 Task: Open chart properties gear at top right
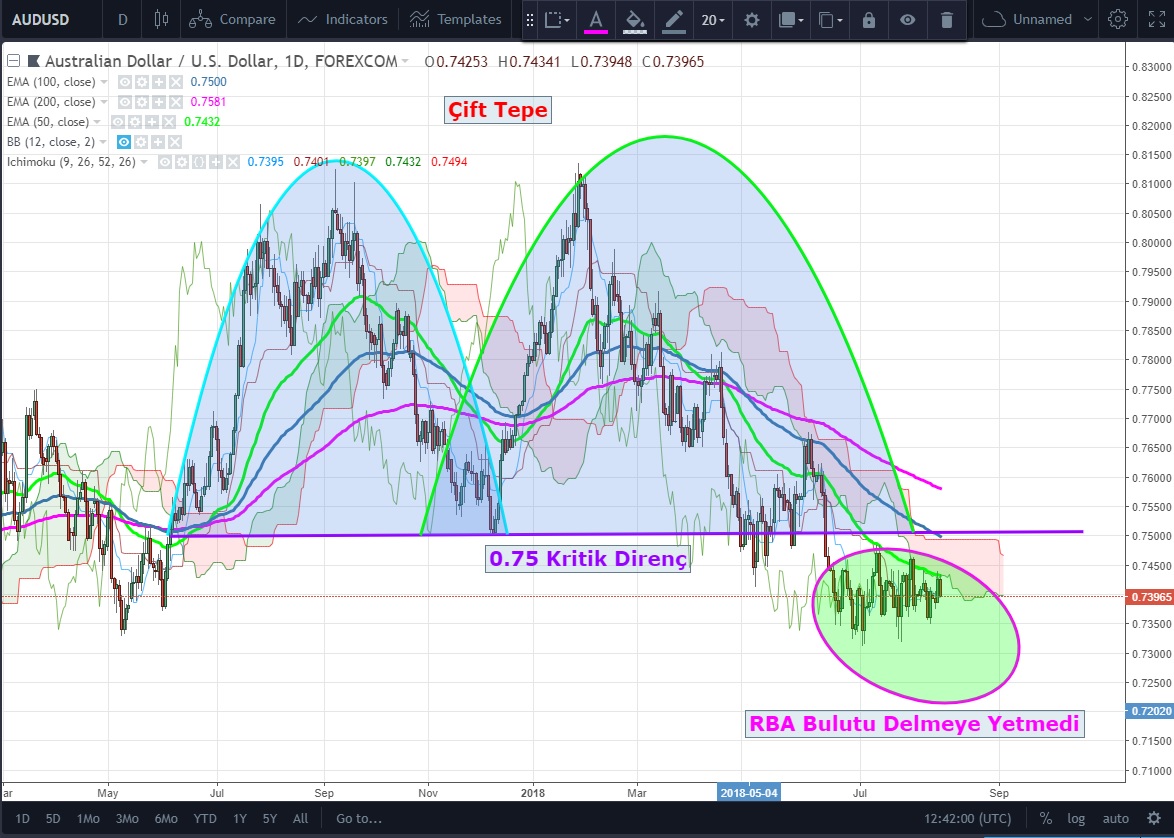[1118, 19]
